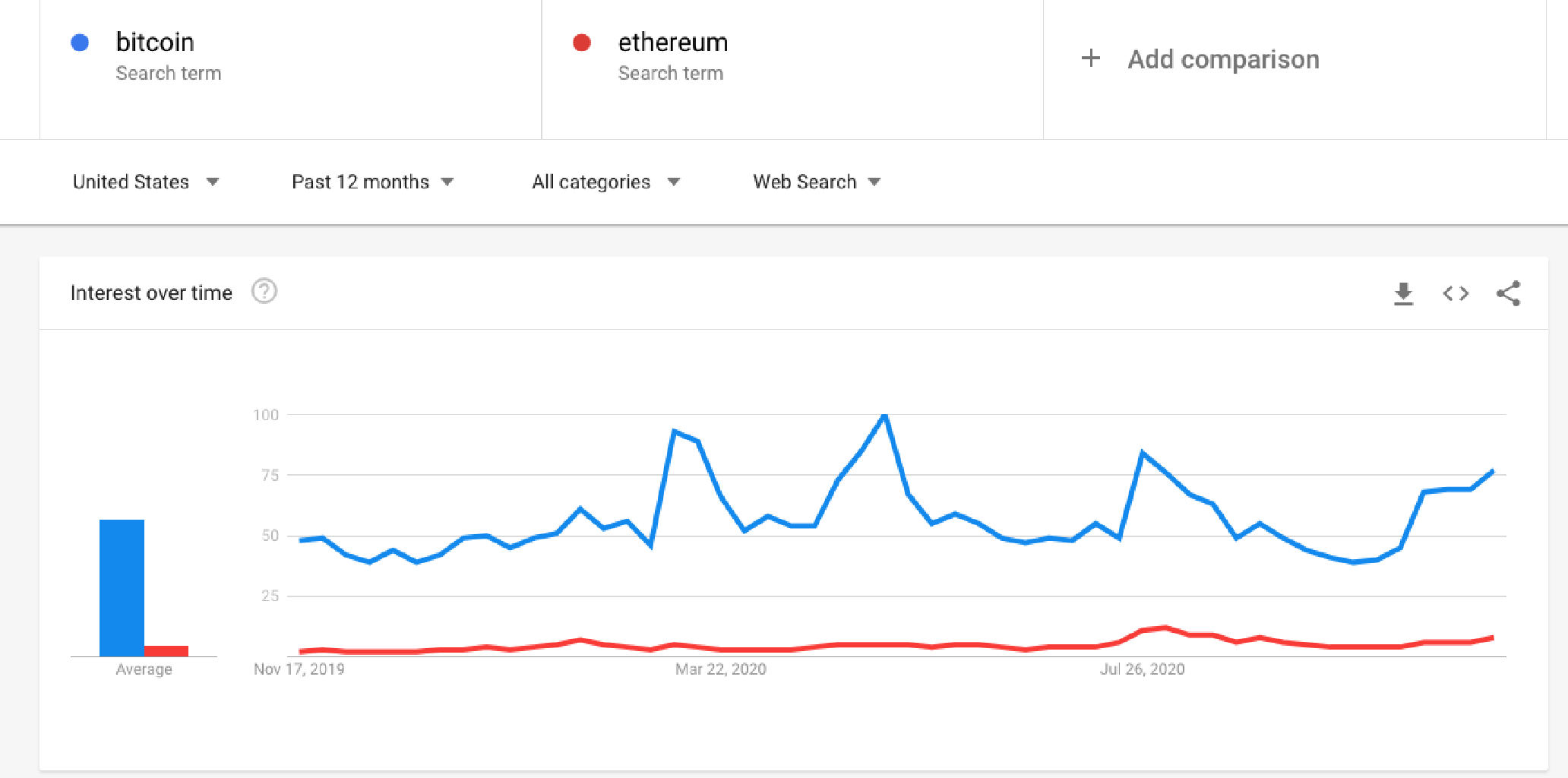Click the blue bitcoin color dot
The height and width of the screenshot is (778, 1568).
[80, 43]
